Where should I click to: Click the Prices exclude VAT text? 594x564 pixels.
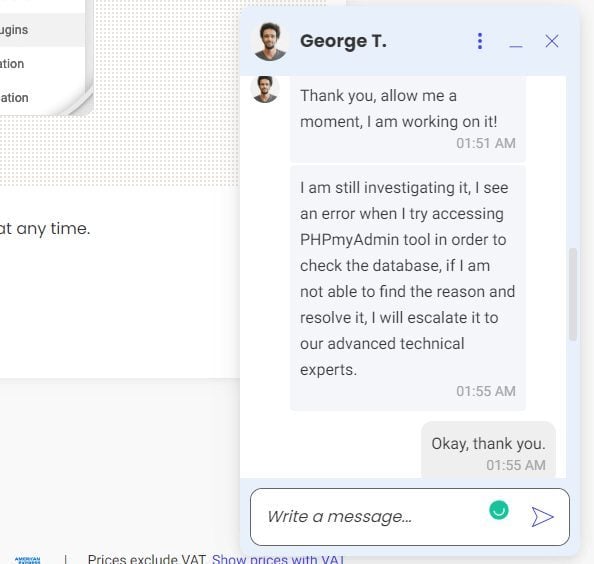[147, 559]
